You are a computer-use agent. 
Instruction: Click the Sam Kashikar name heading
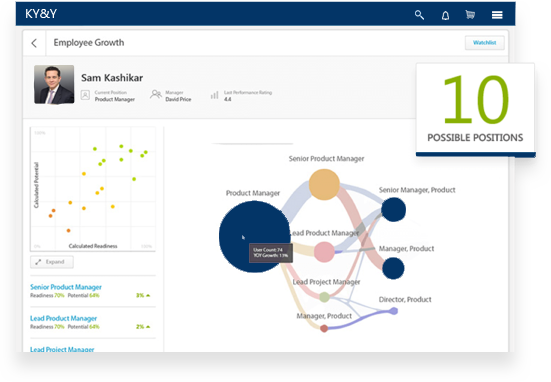112,78
